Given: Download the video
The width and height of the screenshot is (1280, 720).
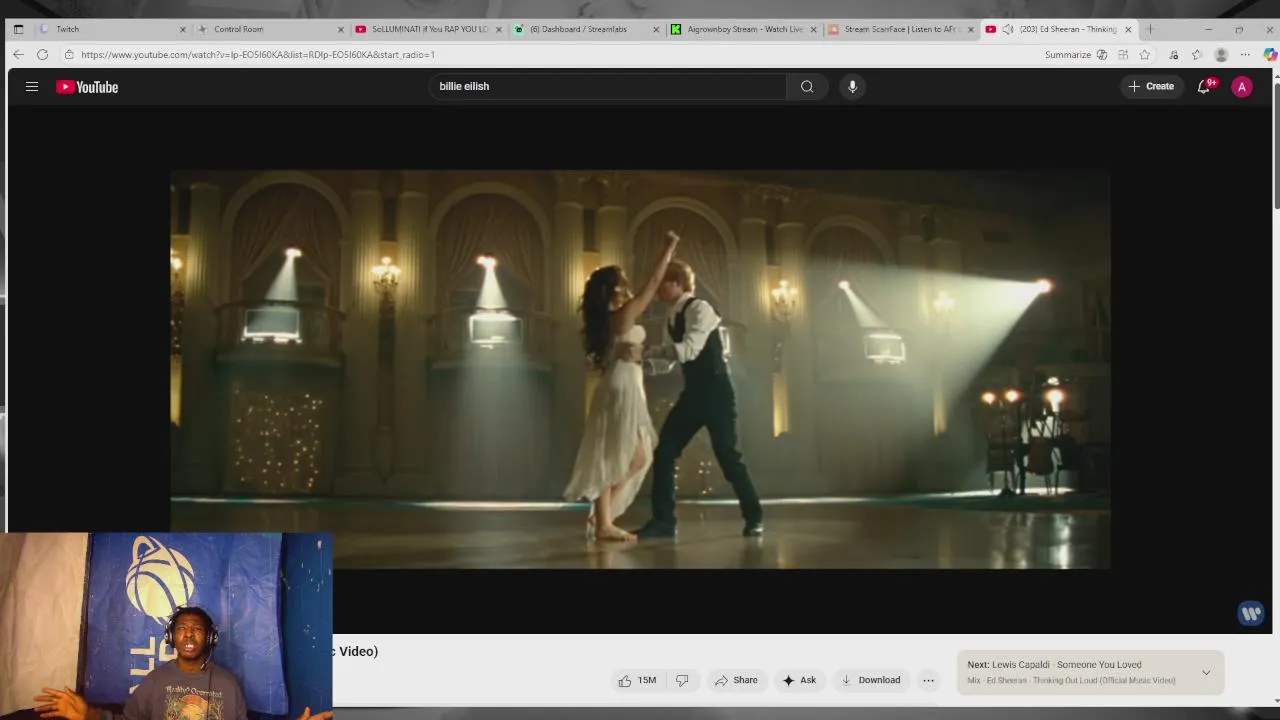Looking at the screenshot, I should (870, 680).
